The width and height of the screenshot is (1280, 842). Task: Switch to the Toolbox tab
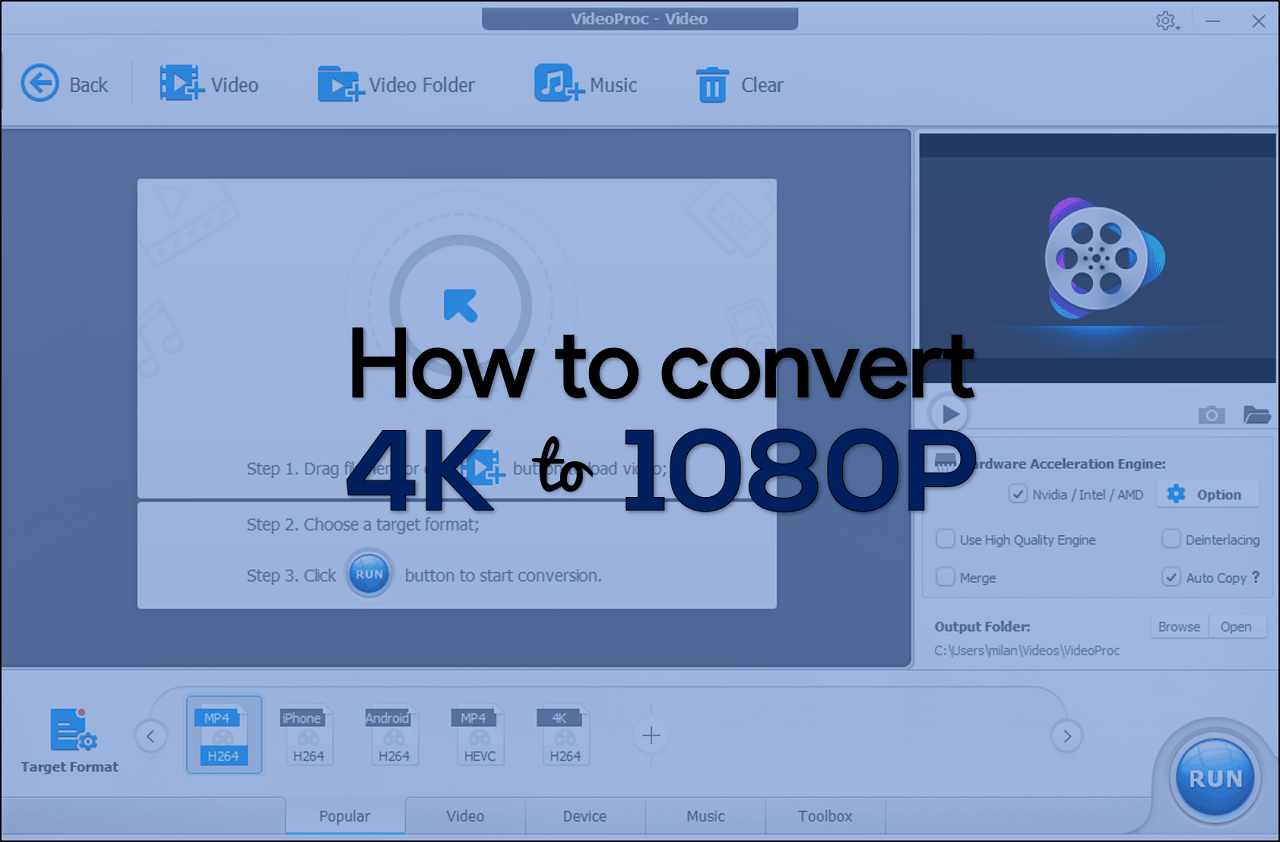[x=825, y=816]
